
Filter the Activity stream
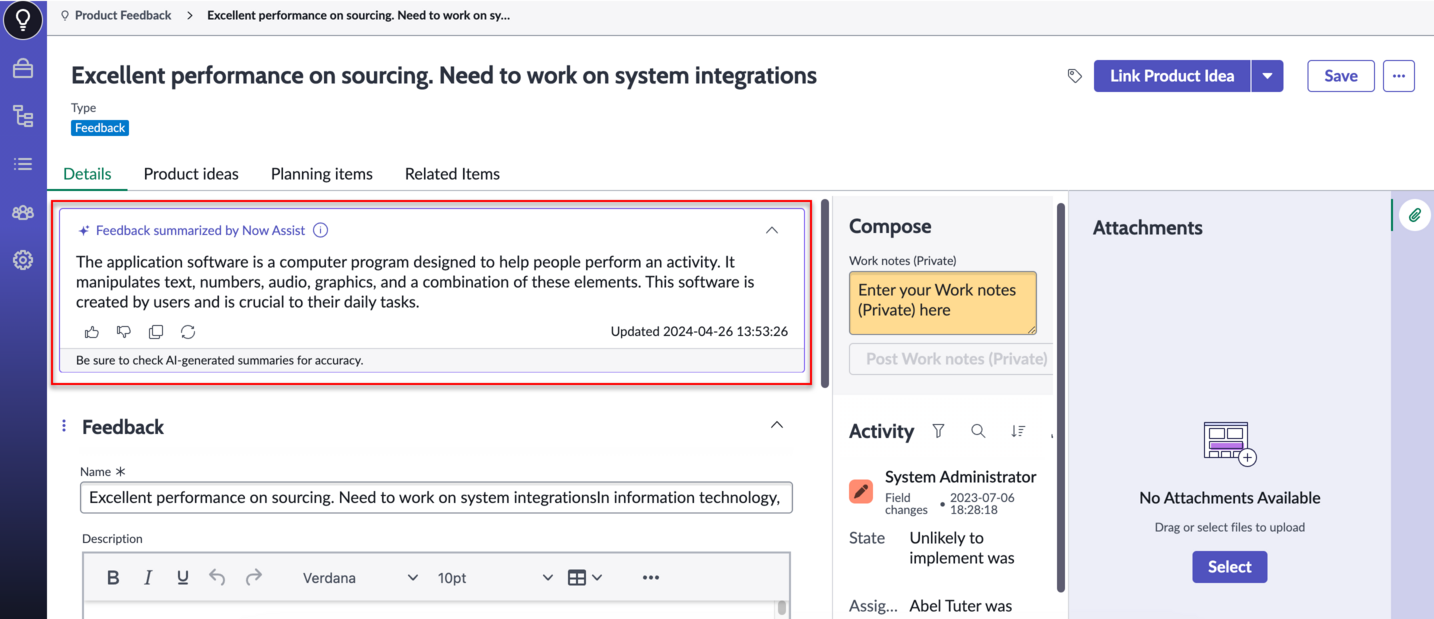938,431
